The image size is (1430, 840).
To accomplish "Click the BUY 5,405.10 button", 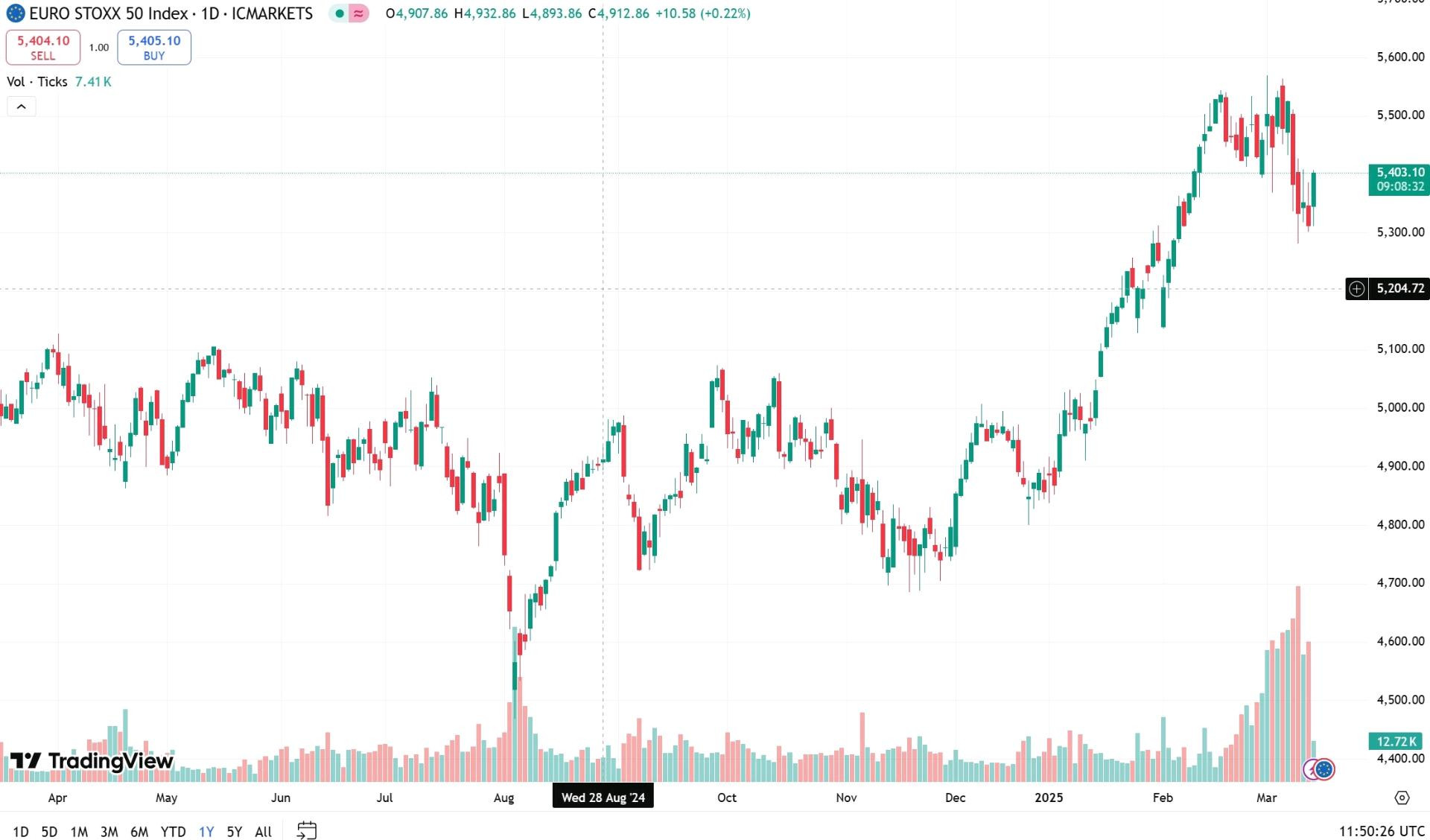I will pos(154,48).
